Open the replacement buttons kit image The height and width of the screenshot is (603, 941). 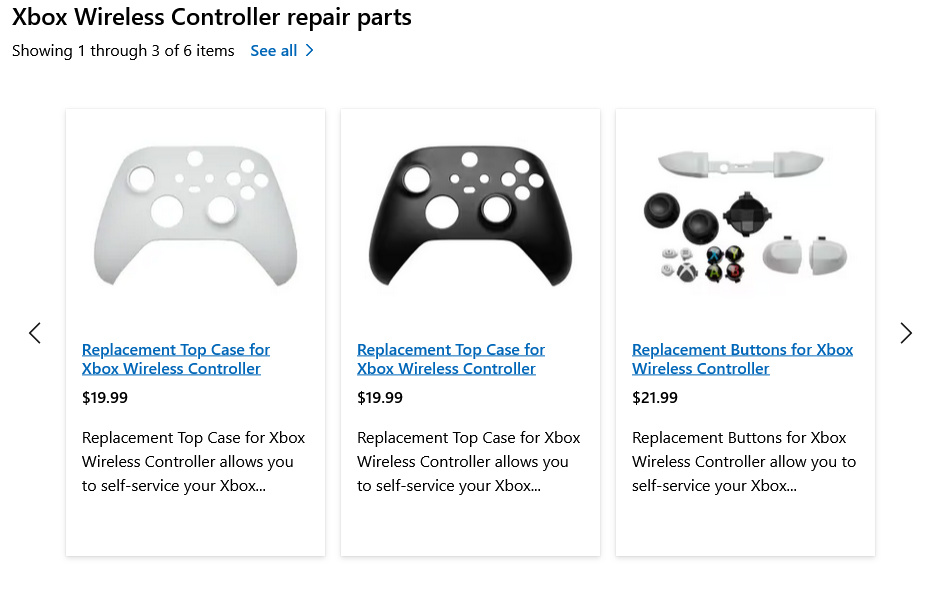(745, 217)
